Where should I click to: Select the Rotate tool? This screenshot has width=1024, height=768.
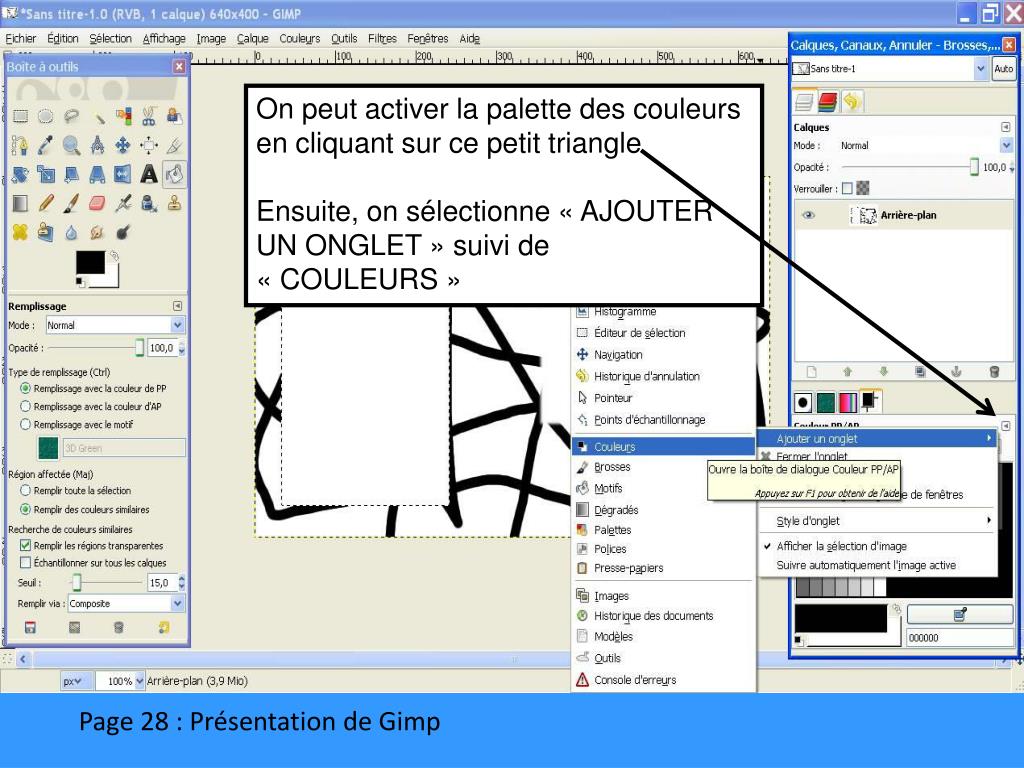pos(20,174)
